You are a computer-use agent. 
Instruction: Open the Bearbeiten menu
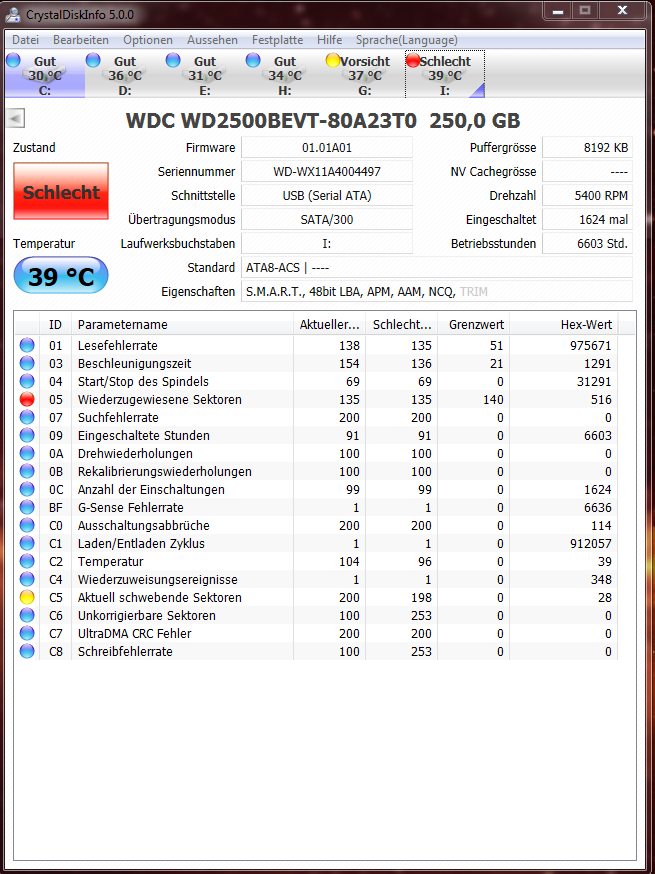tap(81, 40)
